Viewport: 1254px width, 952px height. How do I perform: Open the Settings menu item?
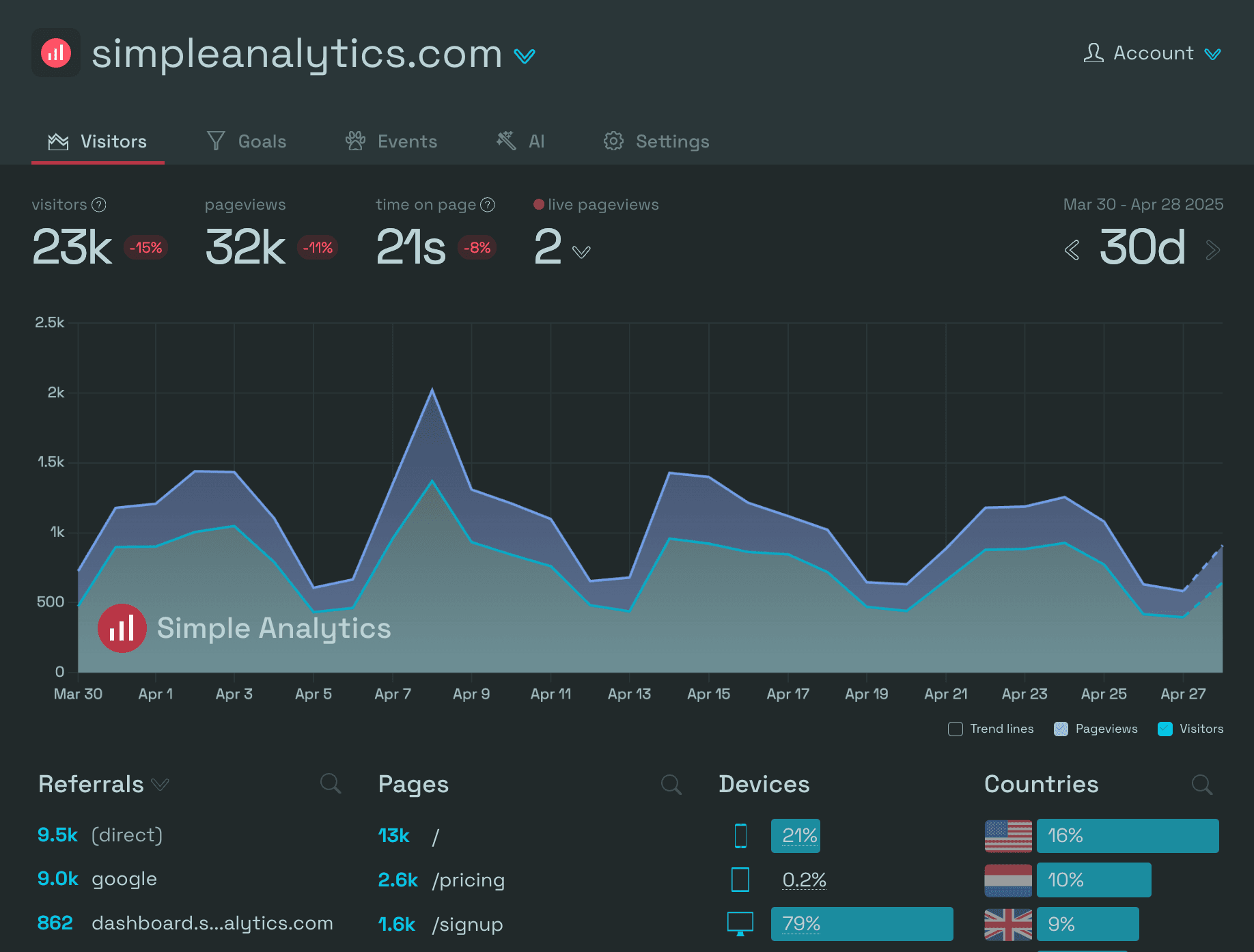[x=672, y=141]
